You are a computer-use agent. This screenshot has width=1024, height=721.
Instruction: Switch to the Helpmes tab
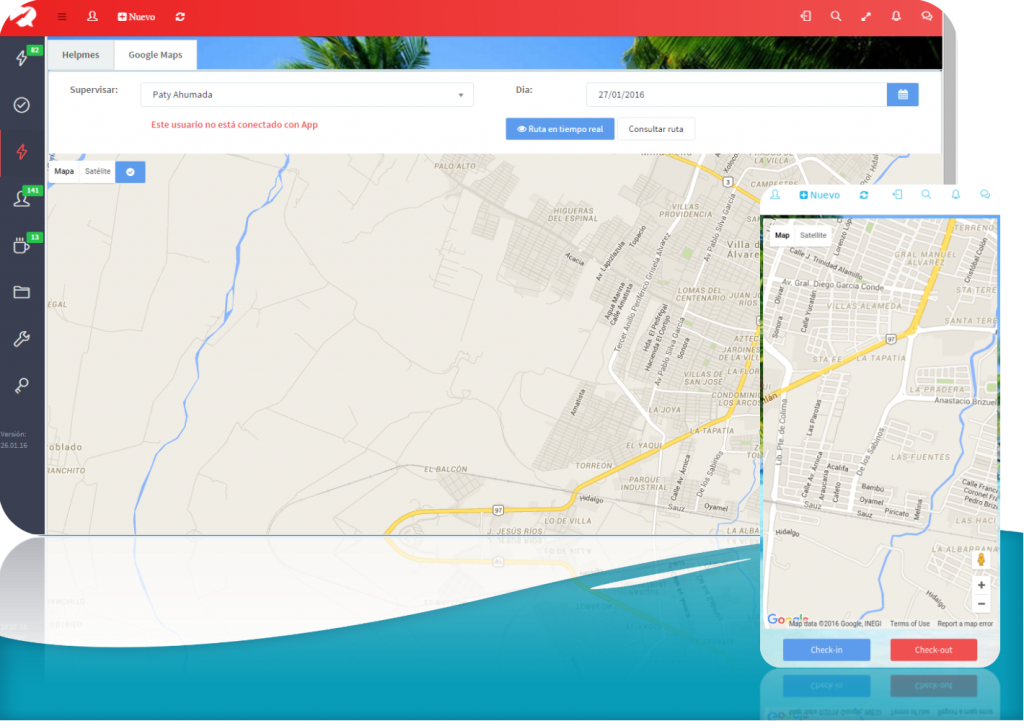click(x=80, y=55)
